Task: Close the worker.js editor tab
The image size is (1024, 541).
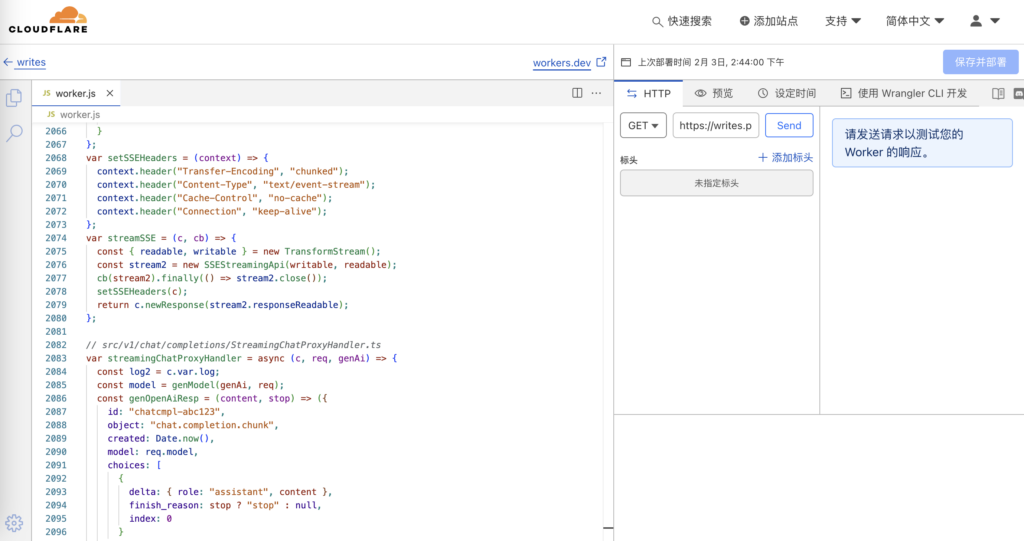Action: click(110, 93)
